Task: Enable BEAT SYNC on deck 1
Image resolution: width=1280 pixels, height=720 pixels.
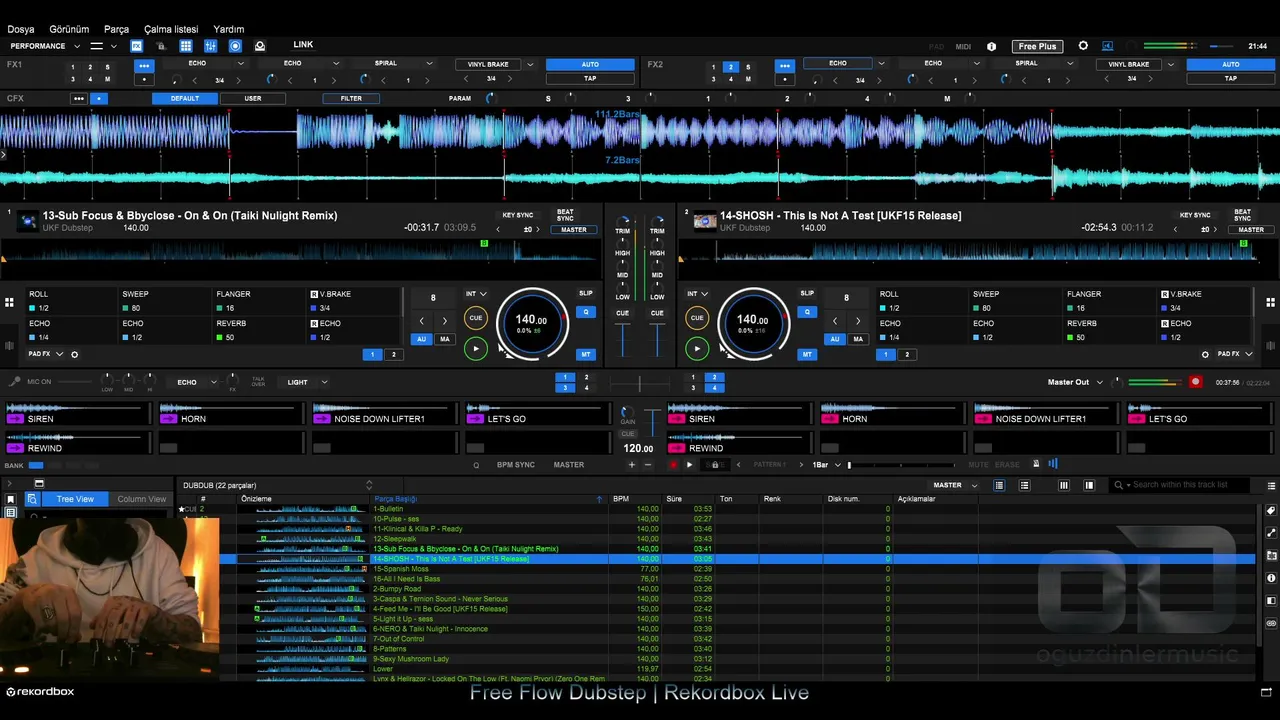Action: [565, 215]
